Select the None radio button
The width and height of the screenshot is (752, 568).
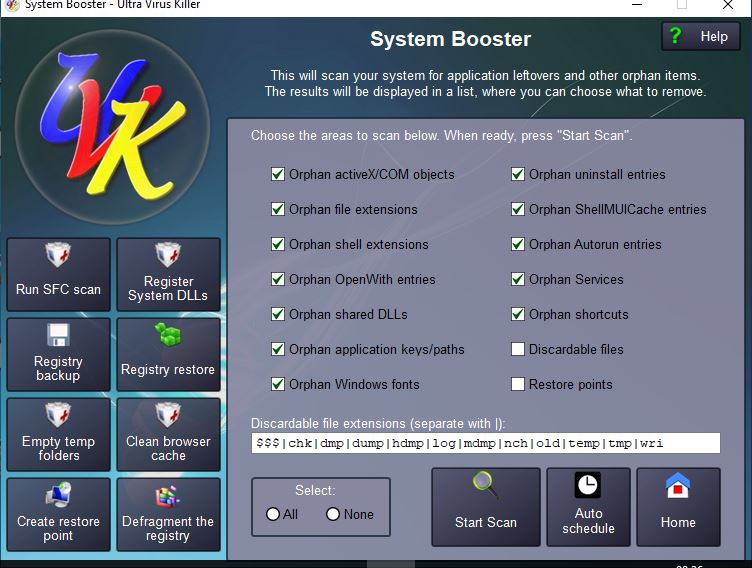point(333,514)
